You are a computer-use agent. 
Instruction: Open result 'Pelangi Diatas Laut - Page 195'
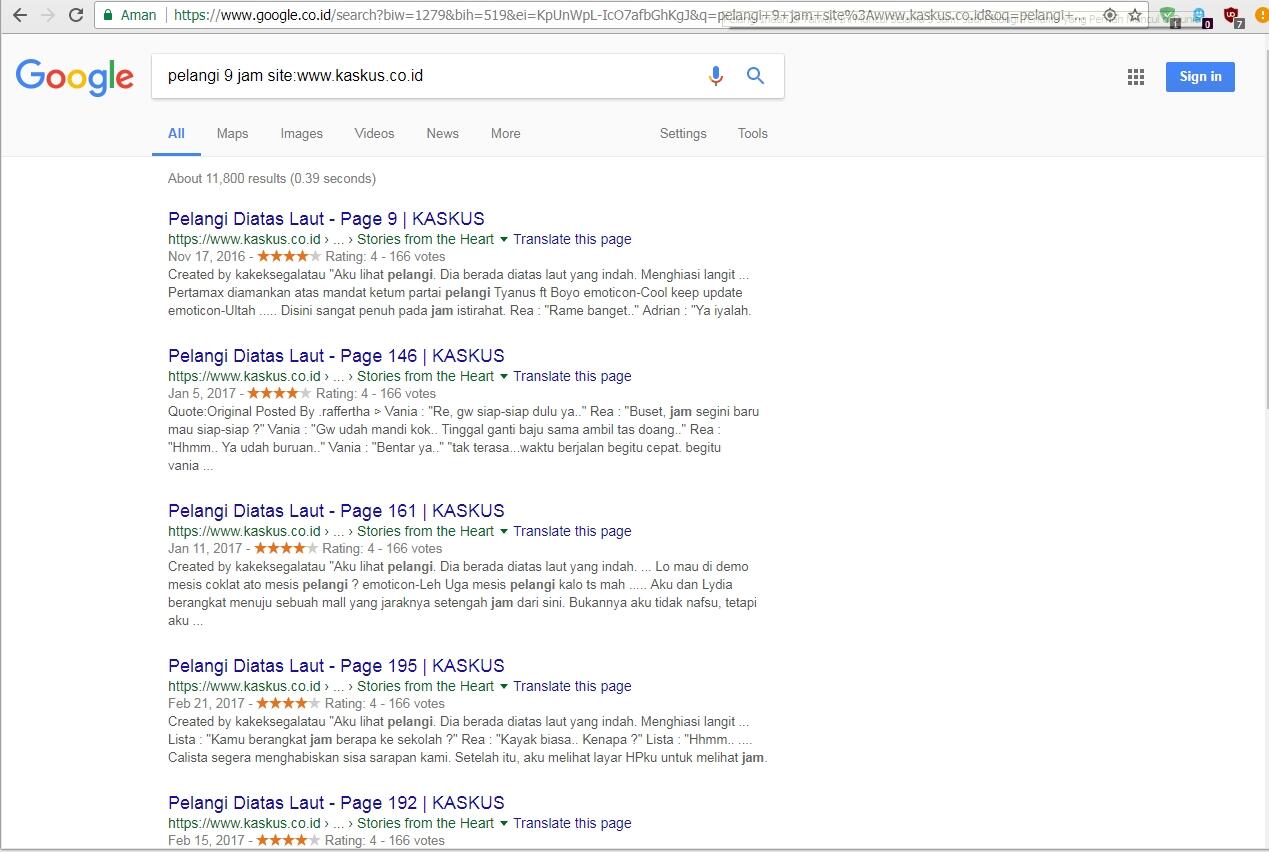336,666
